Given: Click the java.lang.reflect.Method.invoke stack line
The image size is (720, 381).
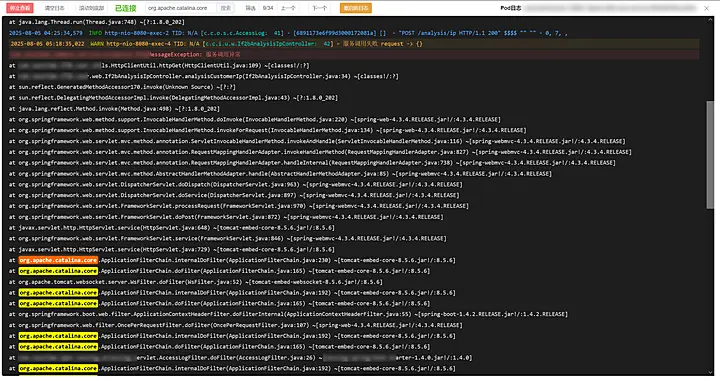Looking at the screenshot, I should [x=114, y=109].
